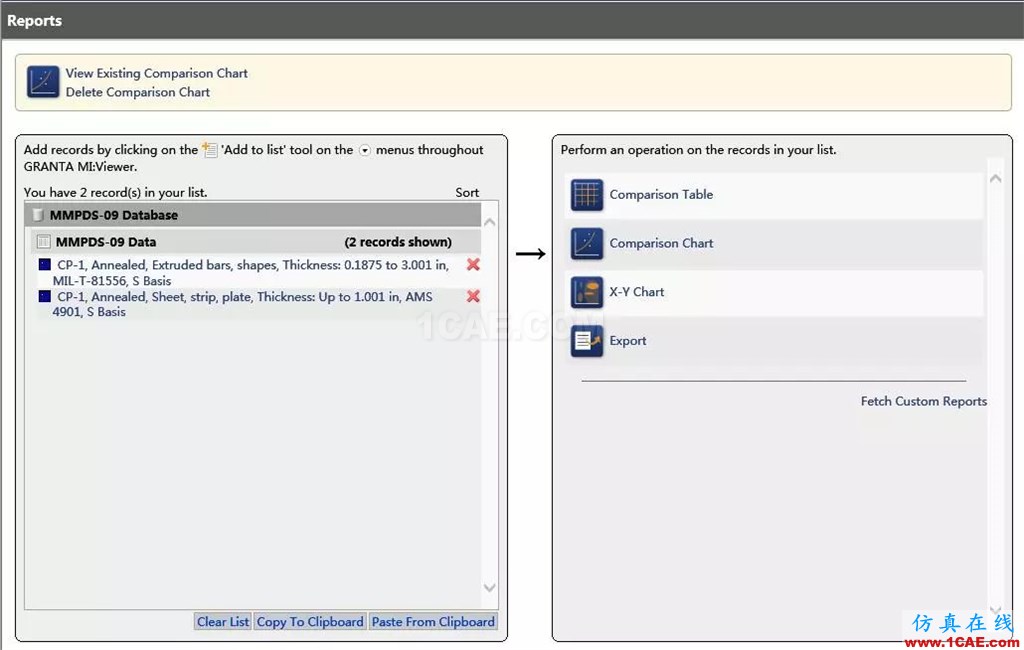Click the Sort link above the list
Screen dimensions: 1024x650
coord(467,193)
